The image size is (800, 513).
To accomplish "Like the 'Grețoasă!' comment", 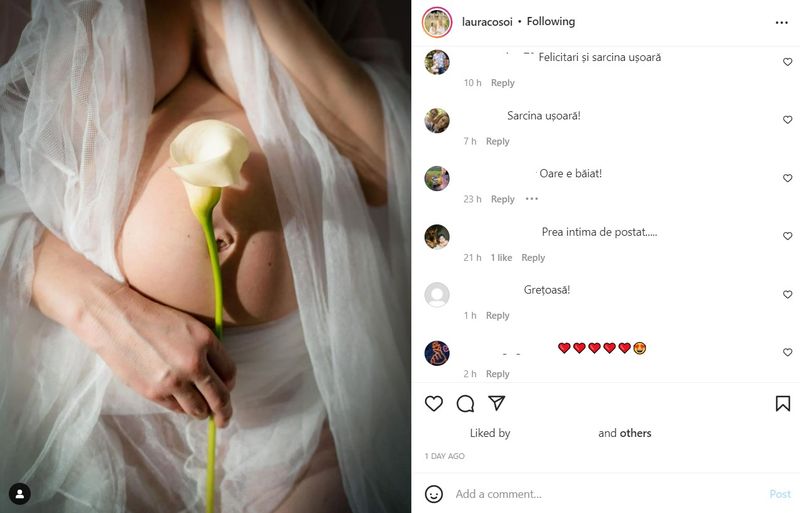I will [787, 295].
